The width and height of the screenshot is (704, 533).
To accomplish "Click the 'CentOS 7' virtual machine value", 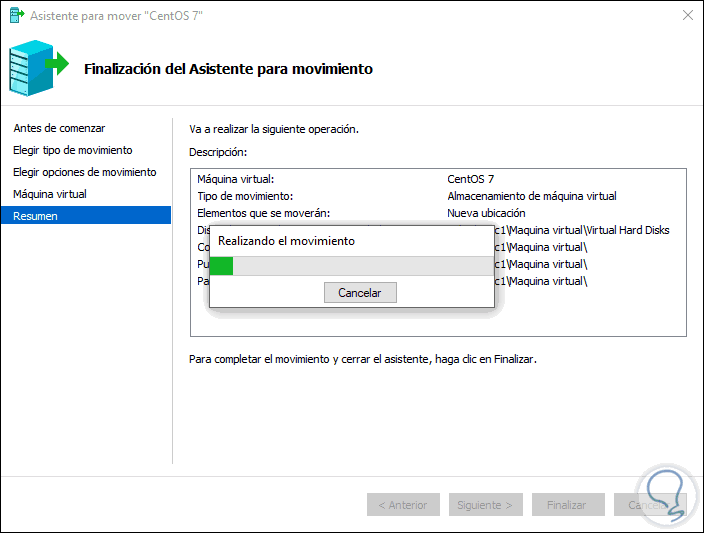I will [471, 179].
